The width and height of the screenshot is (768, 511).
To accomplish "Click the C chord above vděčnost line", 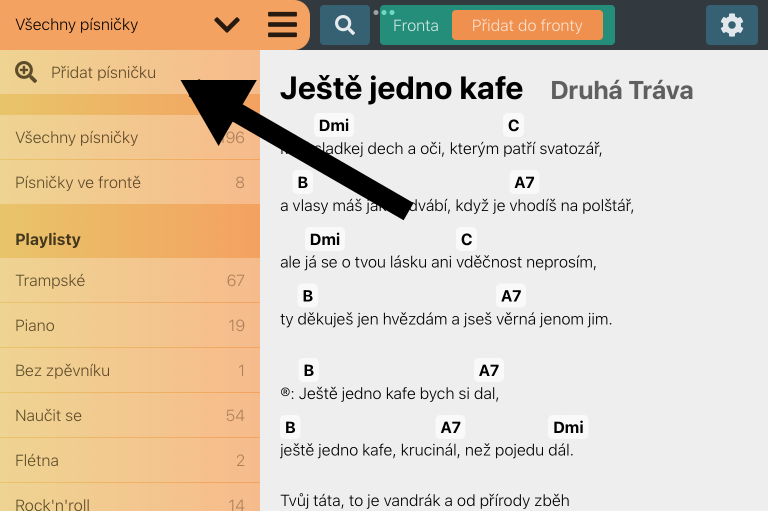I will click(x=466, y=239).
